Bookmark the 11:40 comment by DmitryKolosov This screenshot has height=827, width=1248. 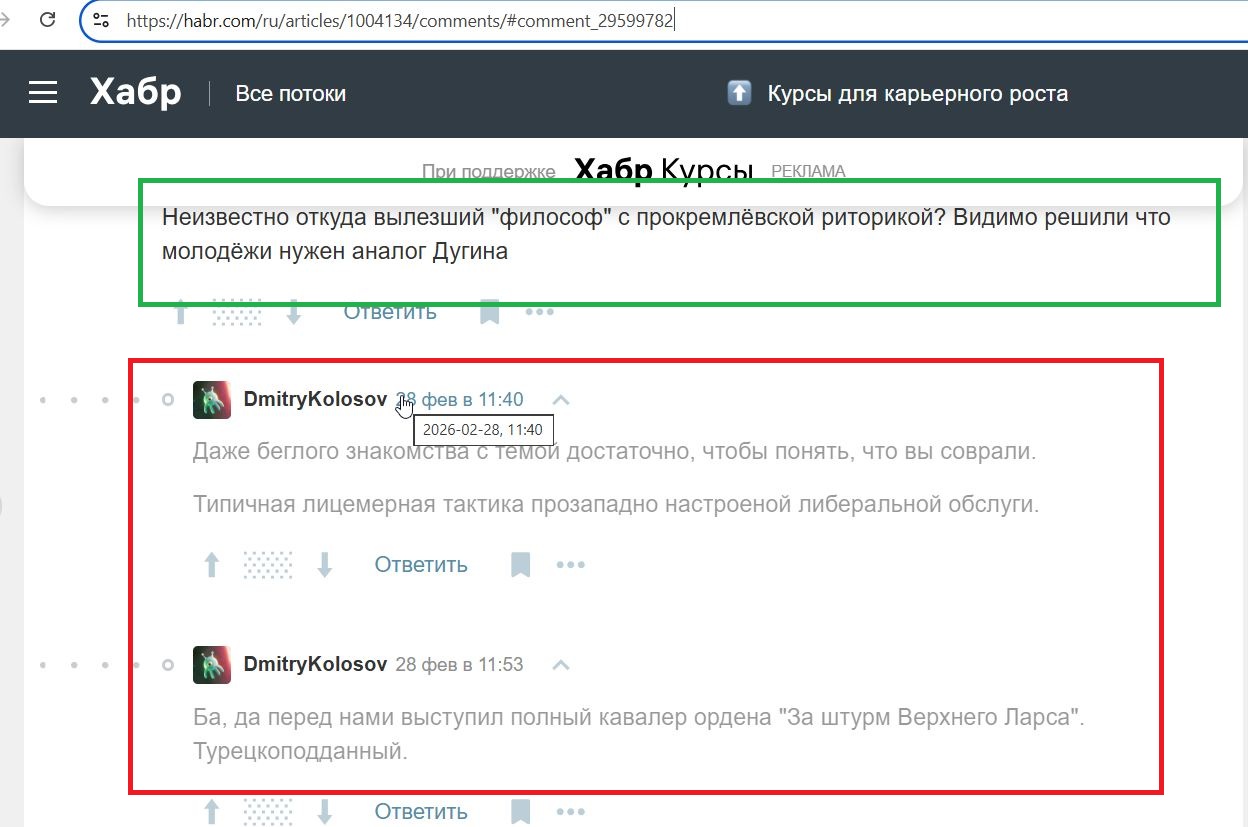point(520,565)
